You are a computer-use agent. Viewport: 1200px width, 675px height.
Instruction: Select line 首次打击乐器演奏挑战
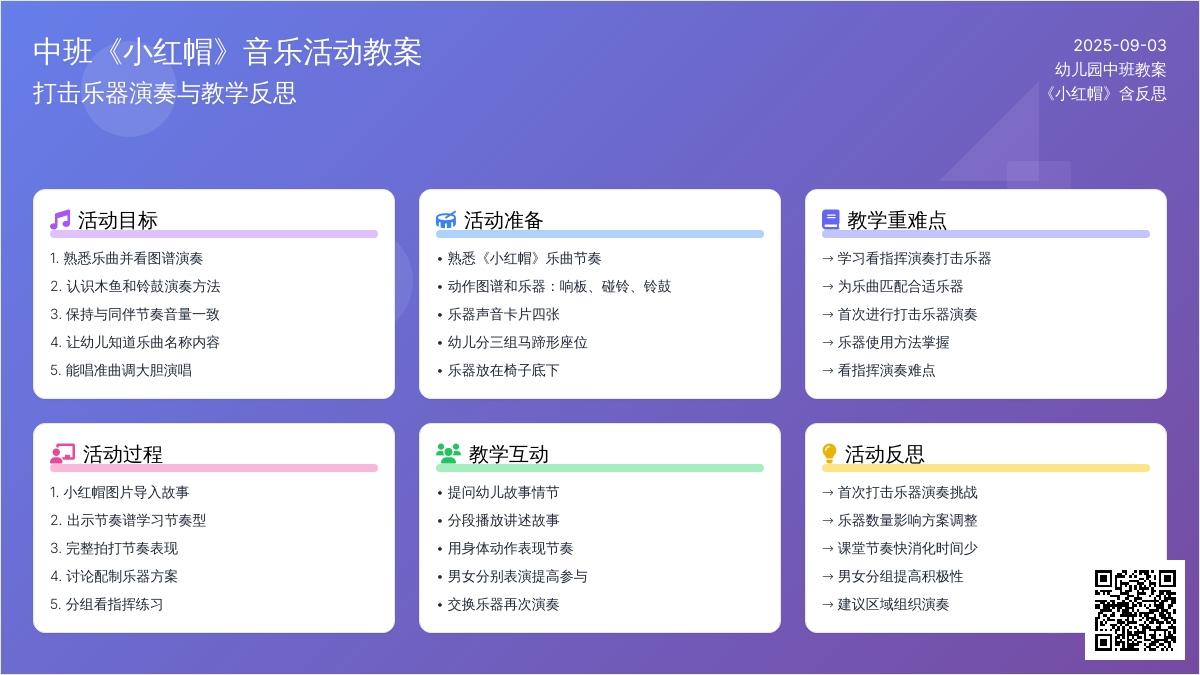click(900, 492)
